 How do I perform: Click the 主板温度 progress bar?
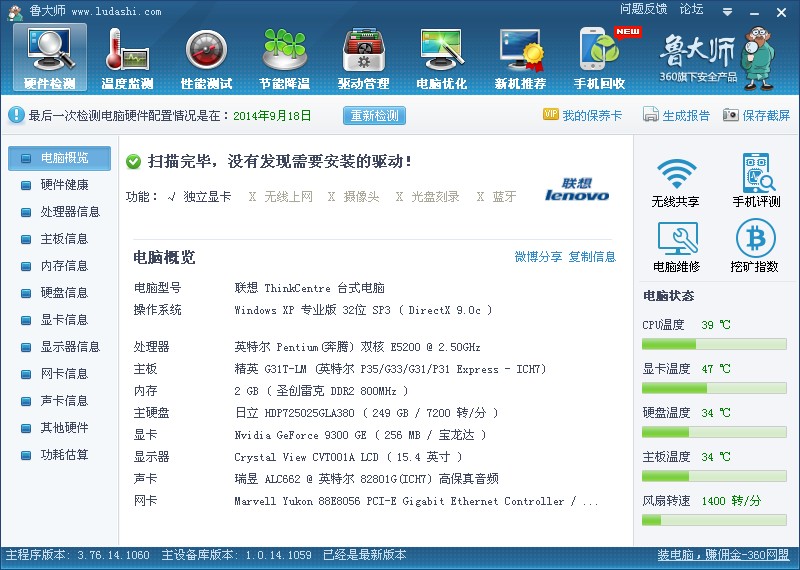coord(714,476)
